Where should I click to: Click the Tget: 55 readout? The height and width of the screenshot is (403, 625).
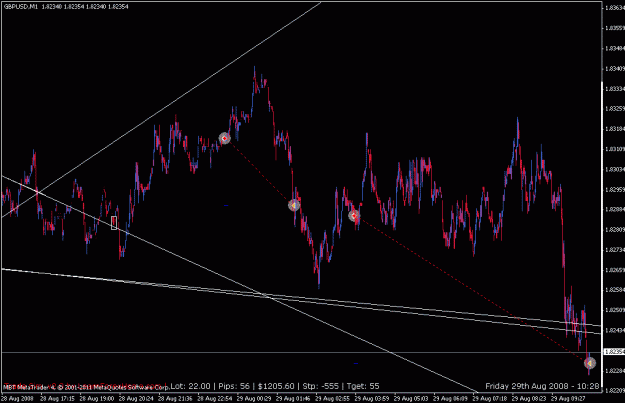(363, 386)
